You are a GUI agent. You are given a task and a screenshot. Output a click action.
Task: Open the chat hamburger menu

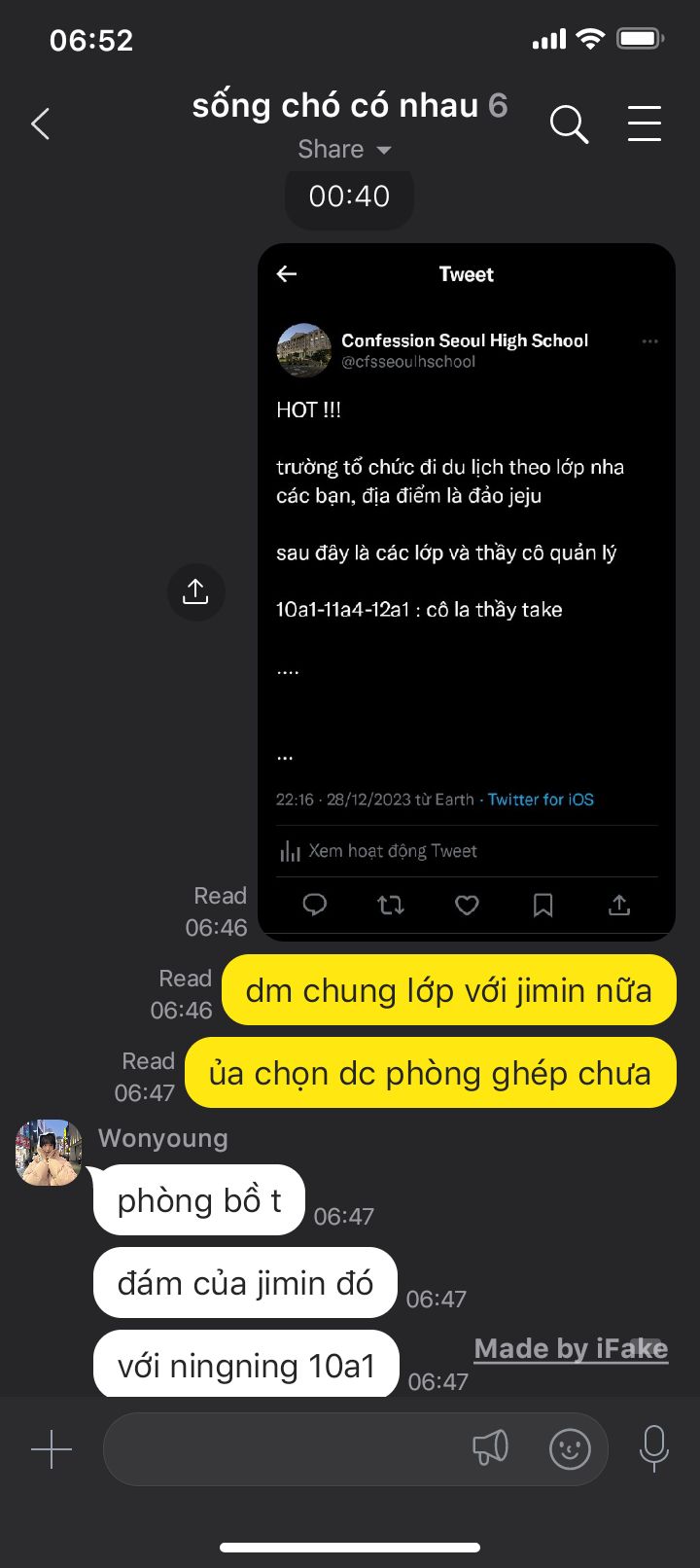click(x=645, y=124)
